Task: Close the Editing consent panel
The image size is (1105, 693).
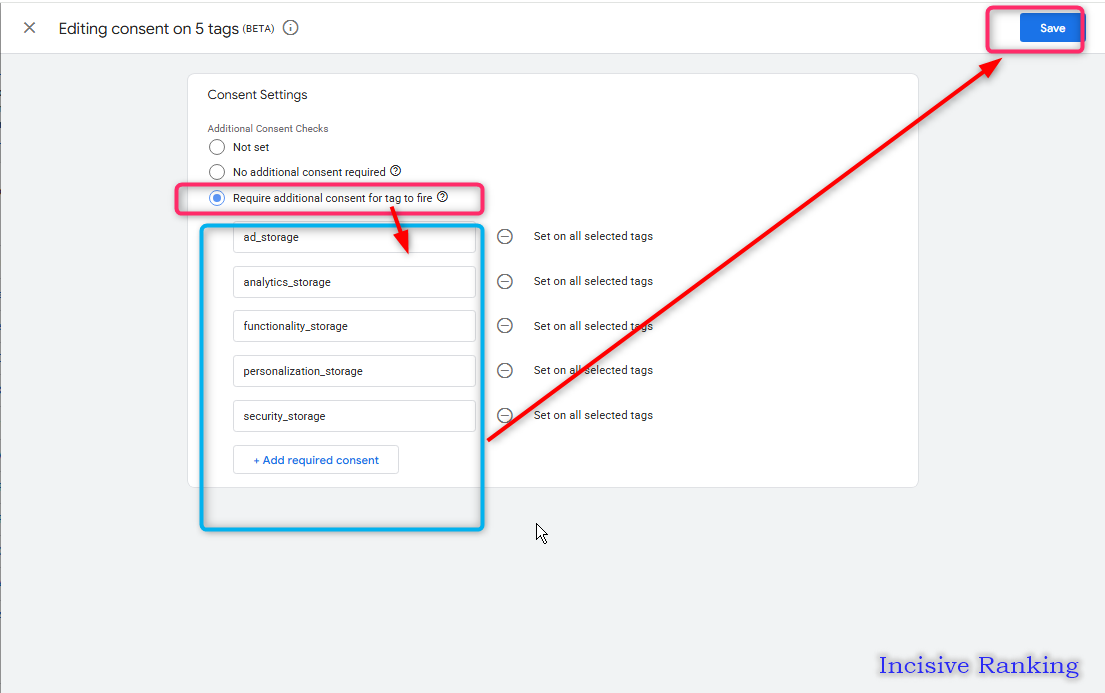Action: [x=30, y=27]
